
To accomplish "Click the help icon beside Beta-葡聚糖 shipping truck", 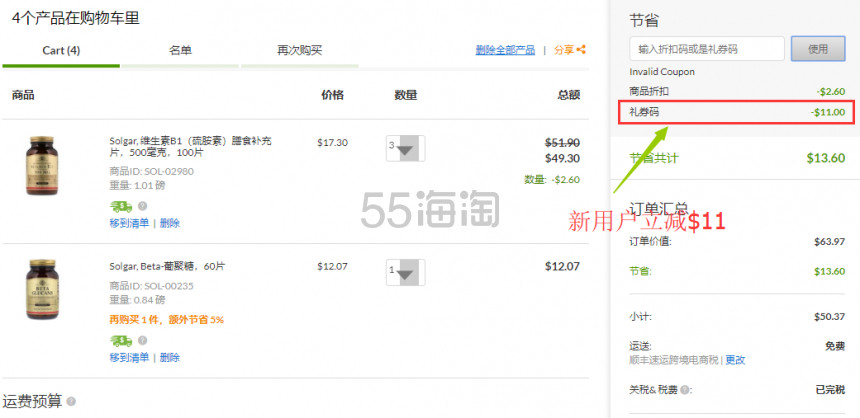I will 143,341.
